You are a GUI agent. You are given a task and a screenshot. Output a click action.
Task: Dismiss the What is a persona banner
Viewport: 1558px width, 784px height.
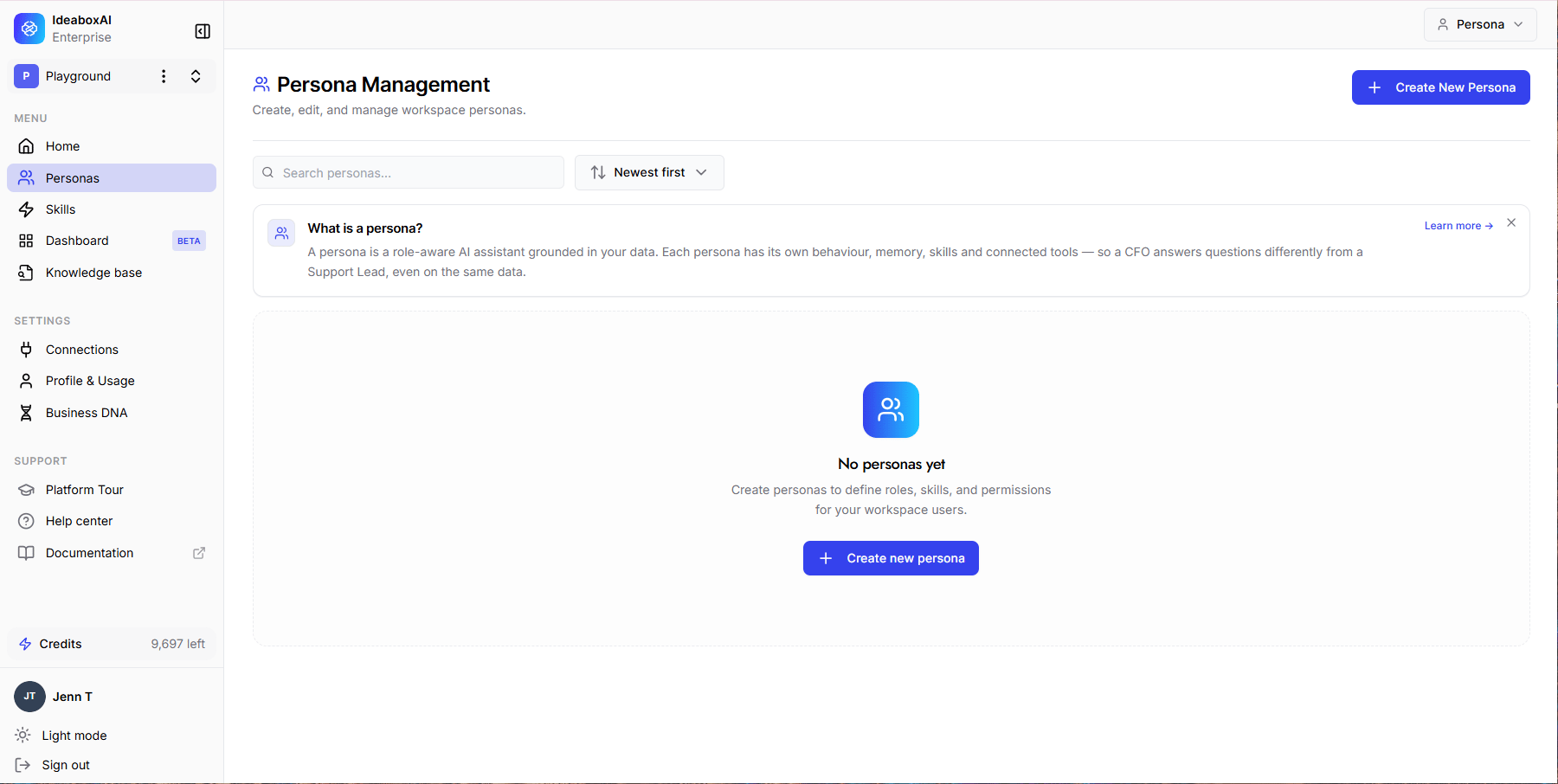[x=1511, y=222]
